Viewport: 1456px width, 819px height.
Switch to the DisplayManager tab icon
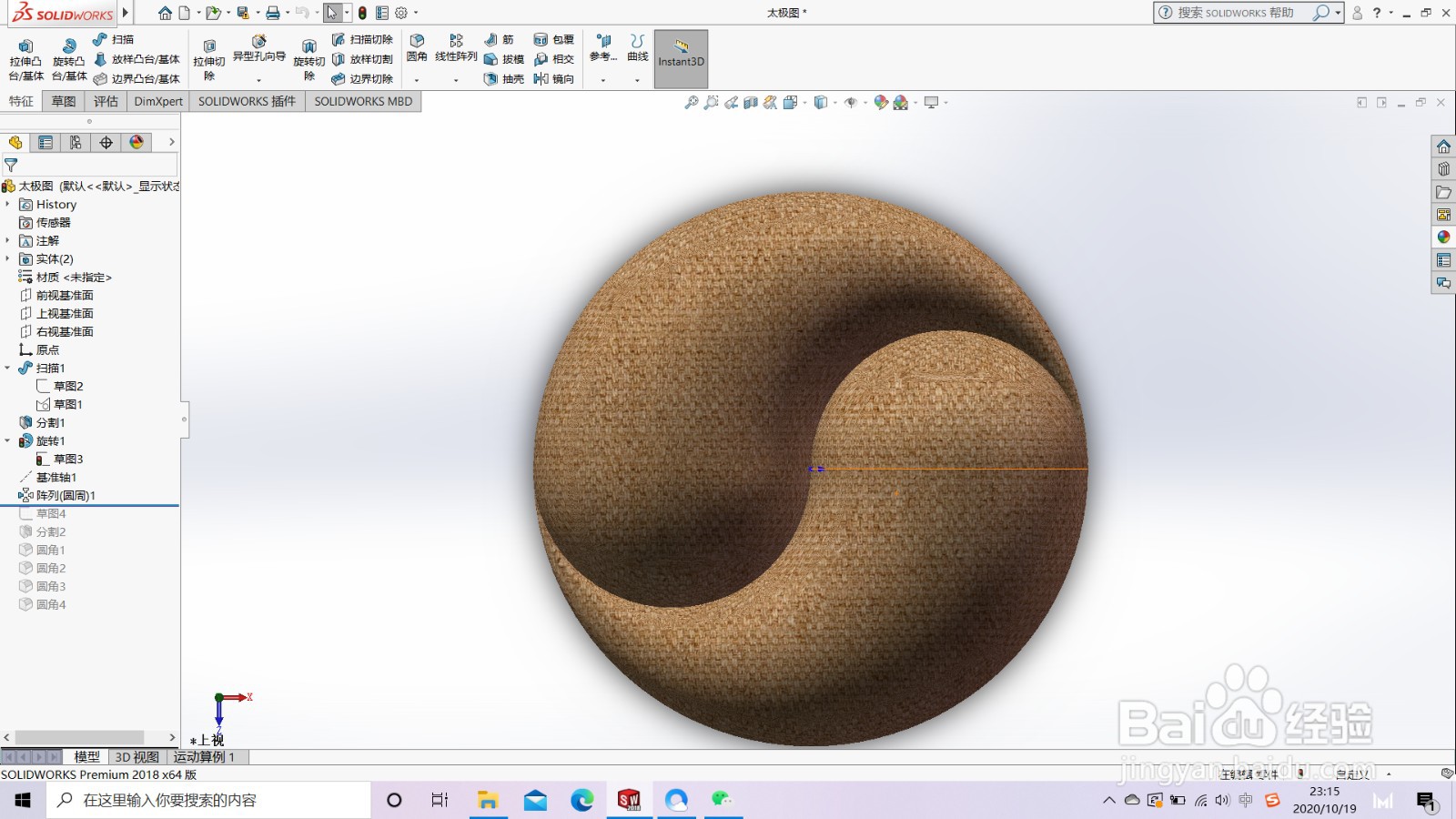(x=136, y=143)
